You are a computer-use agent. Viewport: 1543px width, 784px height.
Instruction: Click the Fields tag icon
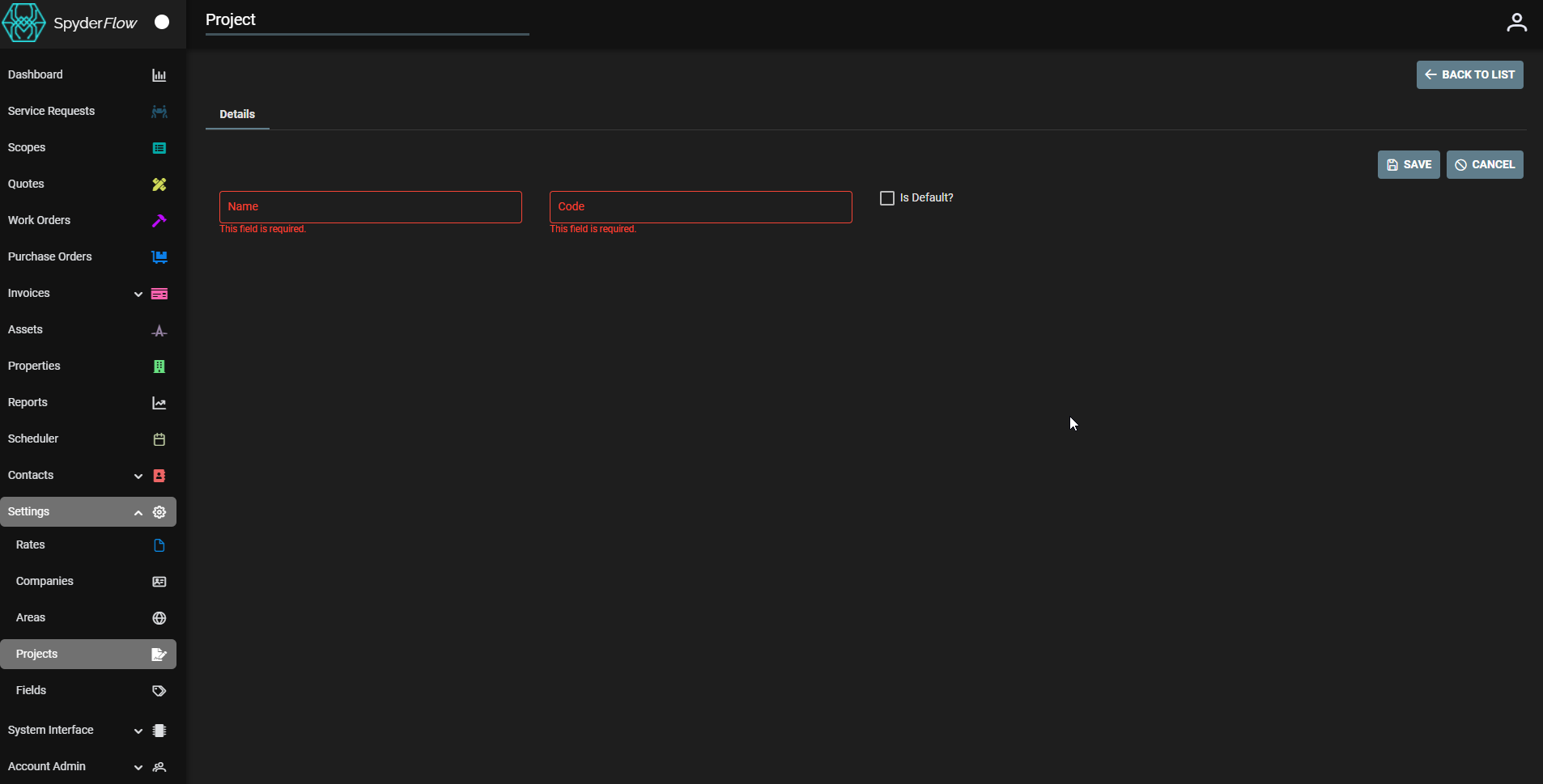tap(159, 691)
